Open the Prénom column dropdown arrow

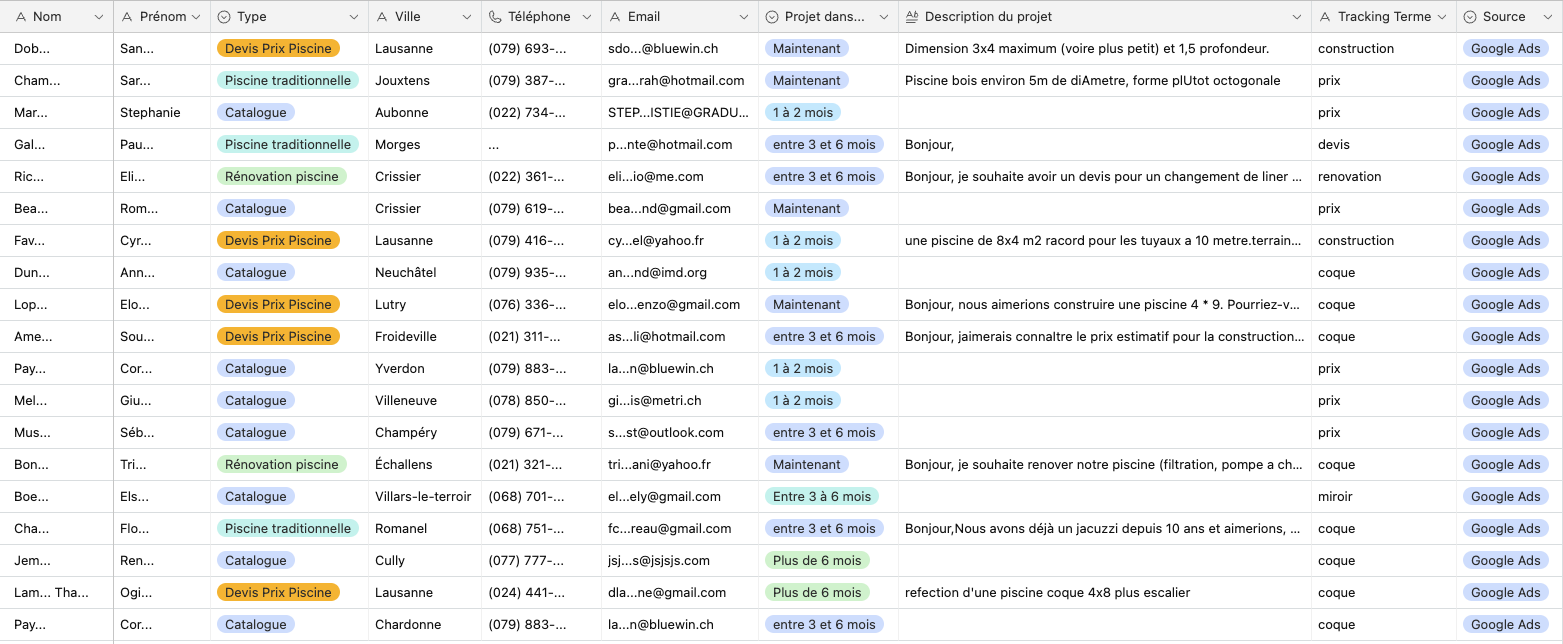pyautogui.click(x=196, y=17)
